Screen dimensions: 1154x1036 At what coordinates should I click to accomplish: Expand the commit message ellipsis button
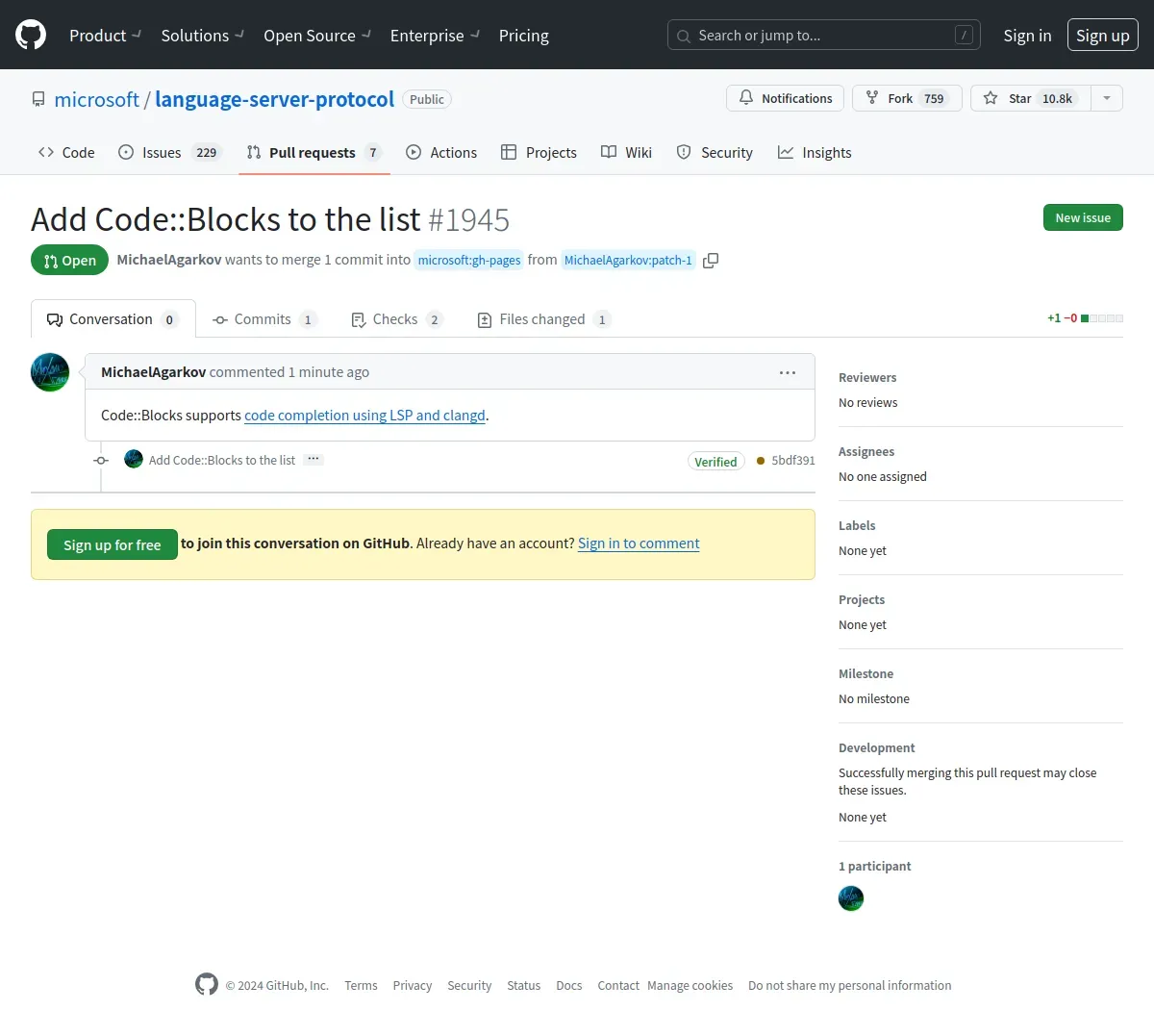tap(314, 460)
